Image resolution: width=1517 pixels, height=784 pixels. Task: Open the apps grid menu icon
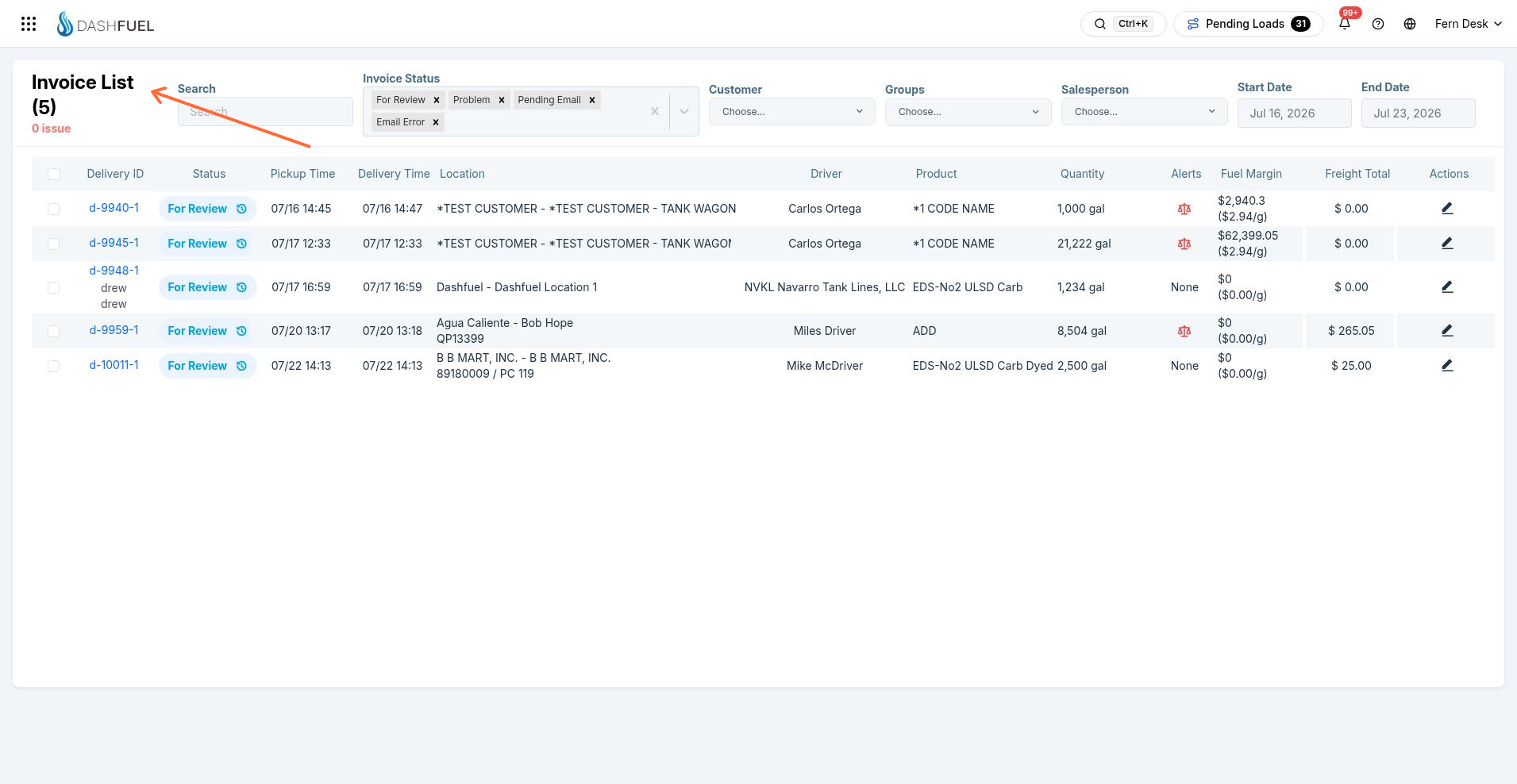tap(29, 24)
